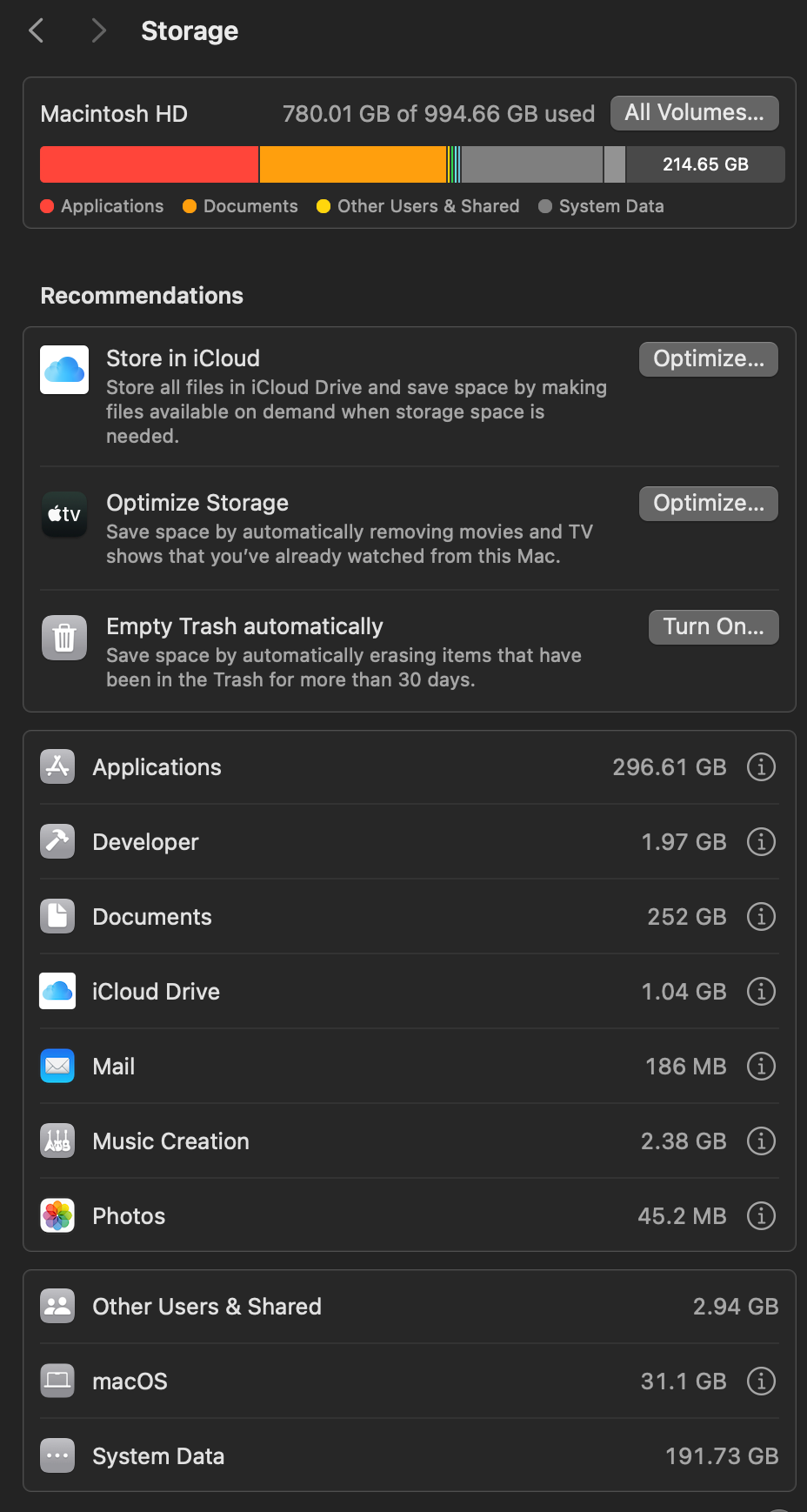
Task: Turn on Empty Trash automatically
Action: 713,627
